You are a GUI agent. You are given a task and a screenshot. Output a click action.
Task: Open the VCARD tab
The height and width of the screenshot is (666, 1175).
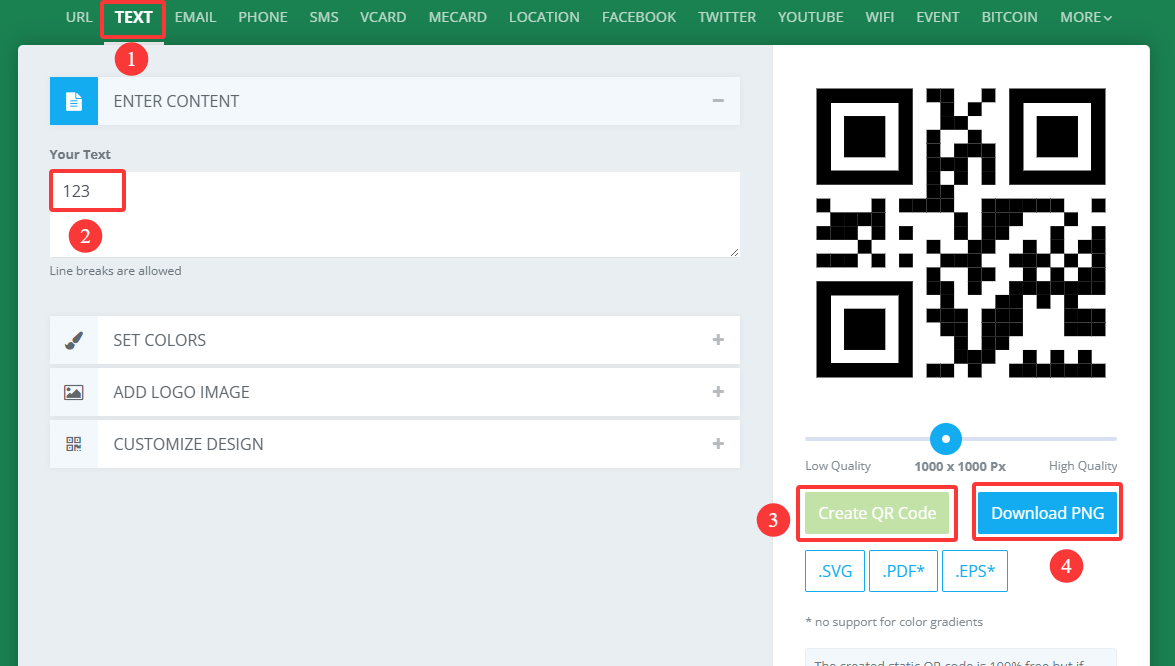coord(383,16)
